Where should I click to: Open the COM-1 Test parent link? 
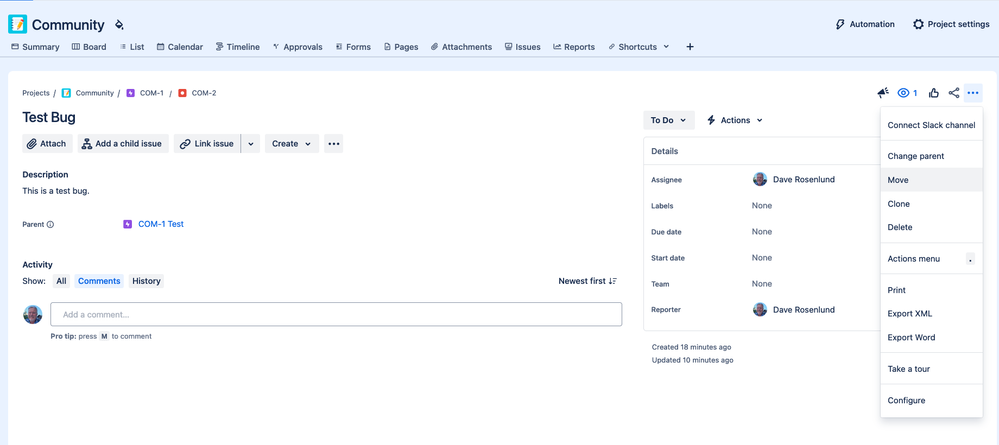161,224
